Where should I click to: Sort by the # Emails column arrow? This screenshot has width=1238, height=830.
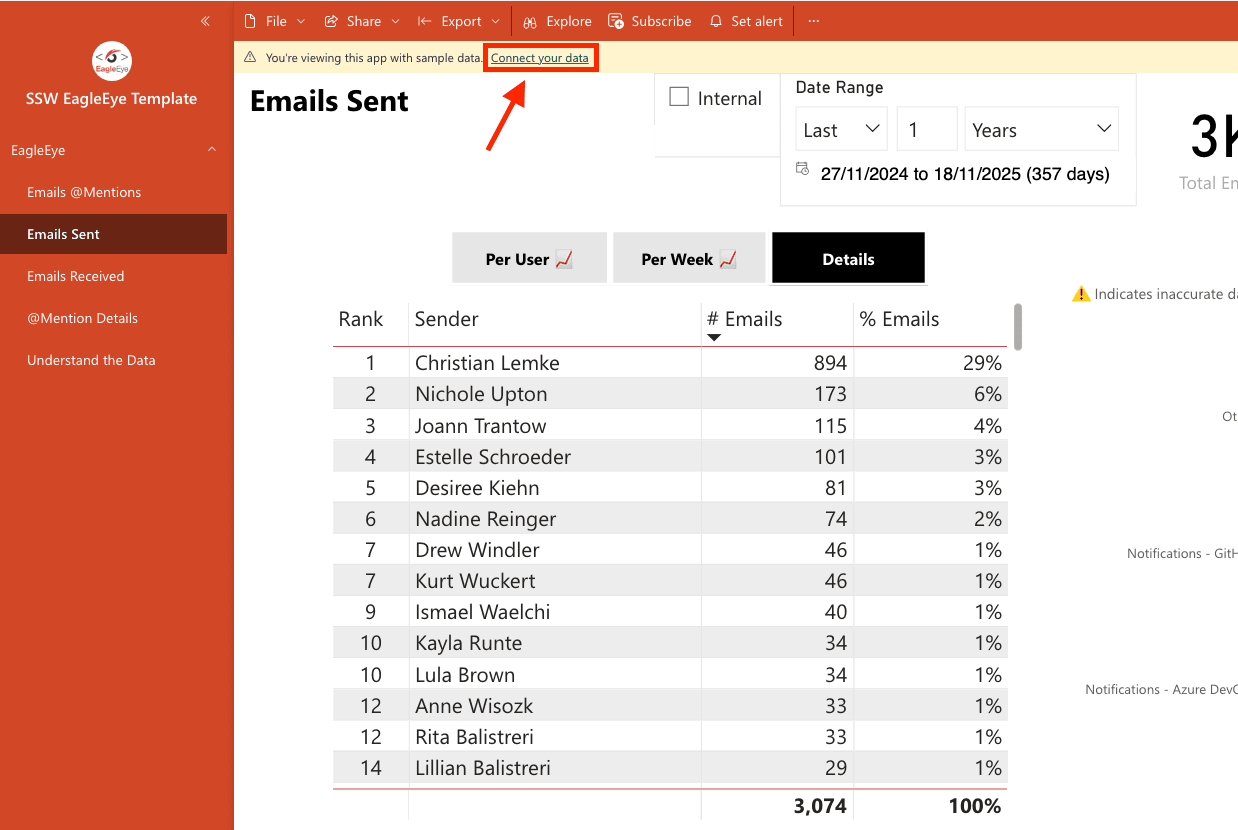click(713, 338)
